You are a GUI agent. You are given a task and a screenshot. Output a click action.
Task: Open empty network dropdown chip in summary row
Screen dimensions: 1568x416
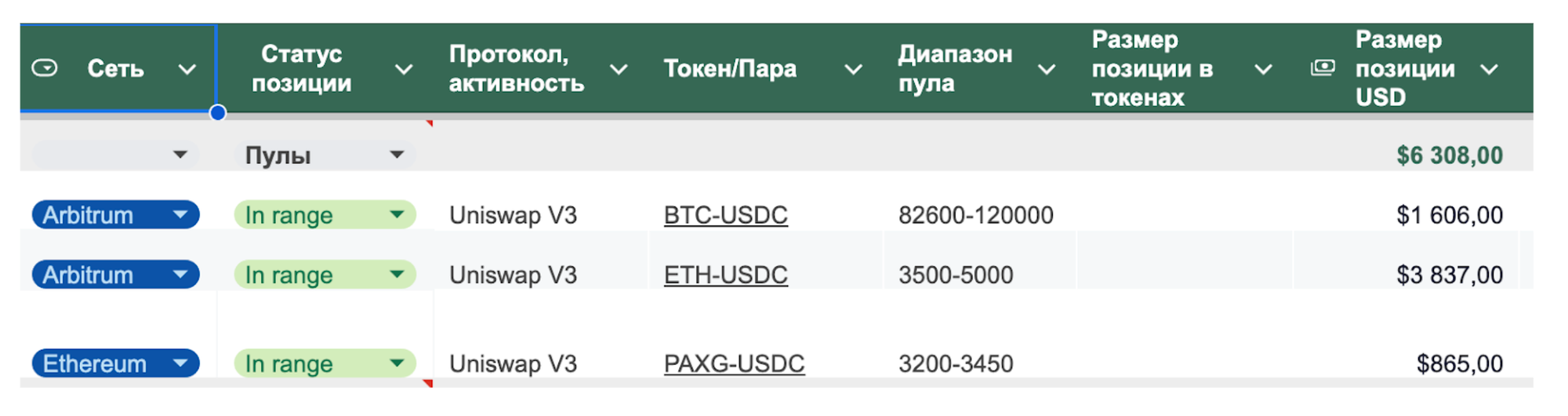click(x=115, y=155)
